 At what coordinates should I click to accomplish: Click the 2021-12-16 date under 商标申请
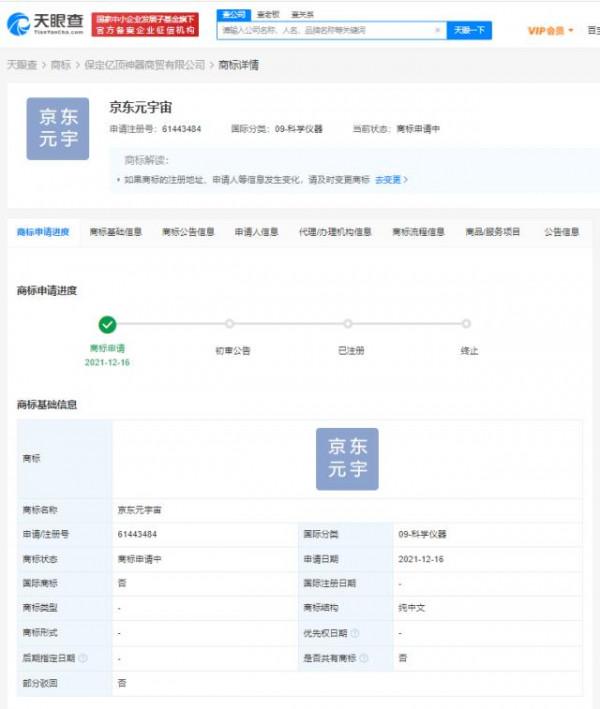pyautogui.click(x=107, y=363)
